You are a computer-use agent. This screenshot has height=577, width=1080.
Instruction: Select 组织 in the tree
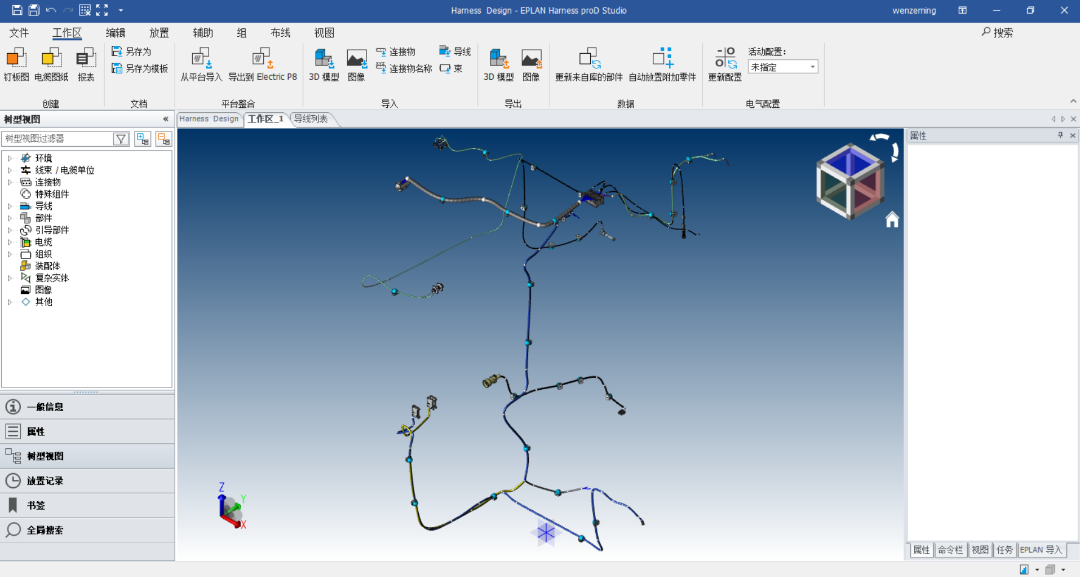[43, 254]
